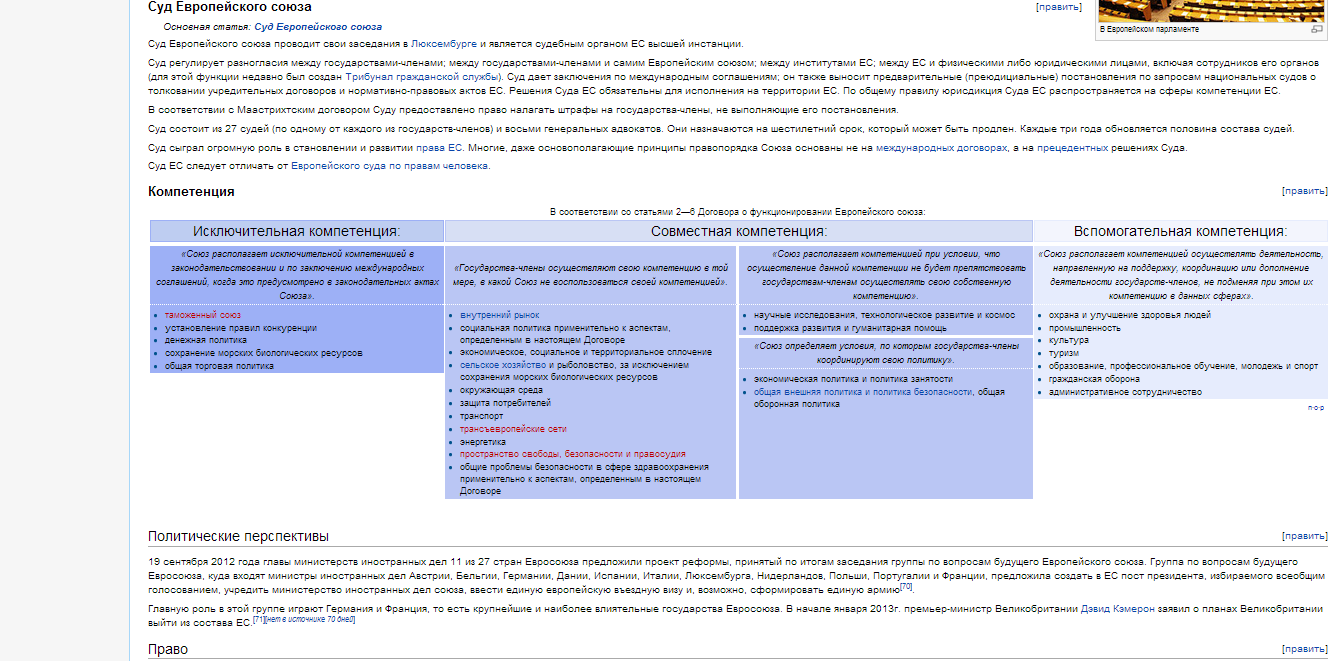This screenshot has width=1337, height=661.
Task: Click the caption 'В Европейском парламенте'
Action: [x=1149, y=30]
